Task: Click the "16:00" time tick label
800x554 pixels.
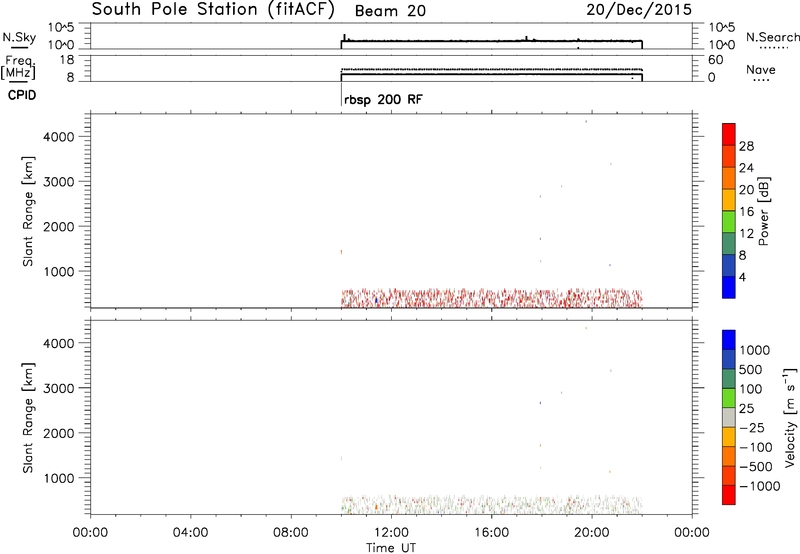Action: [x=491, y=533]
